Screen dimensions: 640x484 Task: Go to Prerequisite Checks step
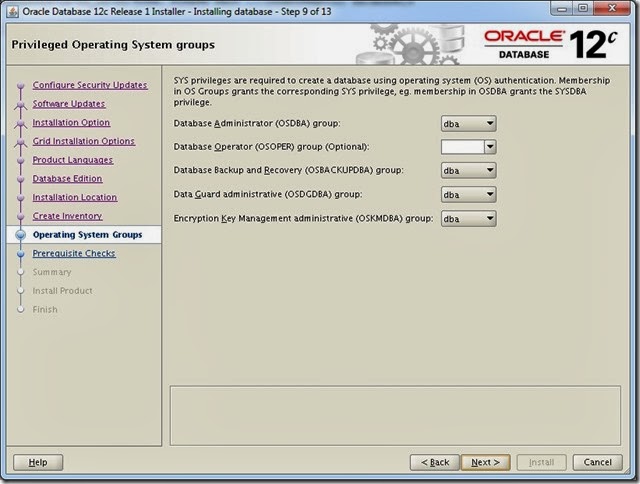click(74, 253)
